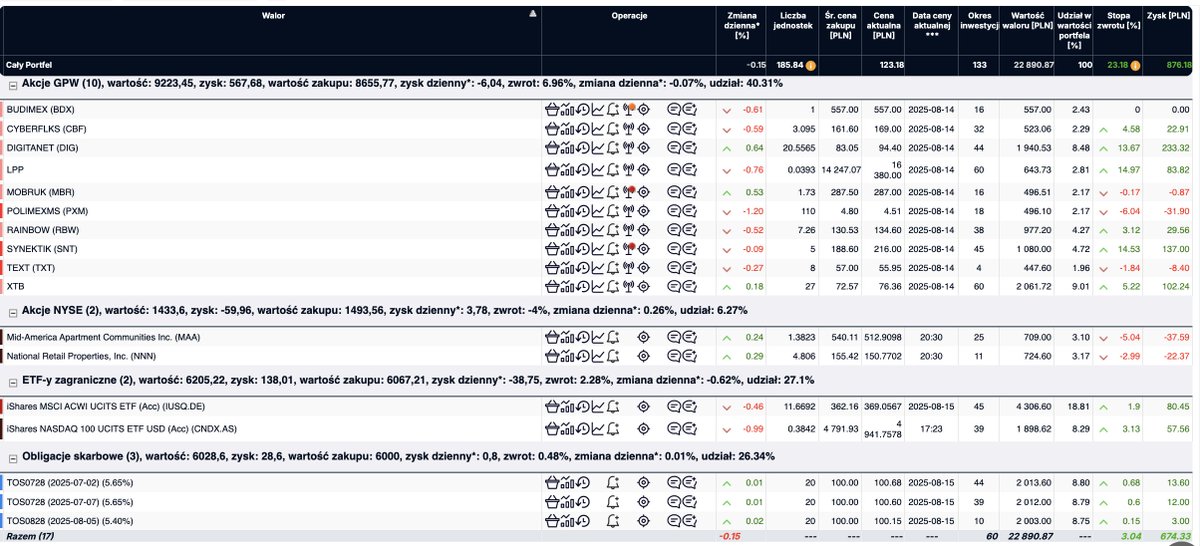Open the history clock icon for National Retail Properties
This screenshot has width=1200, height=546.
[x=582, y=355]
